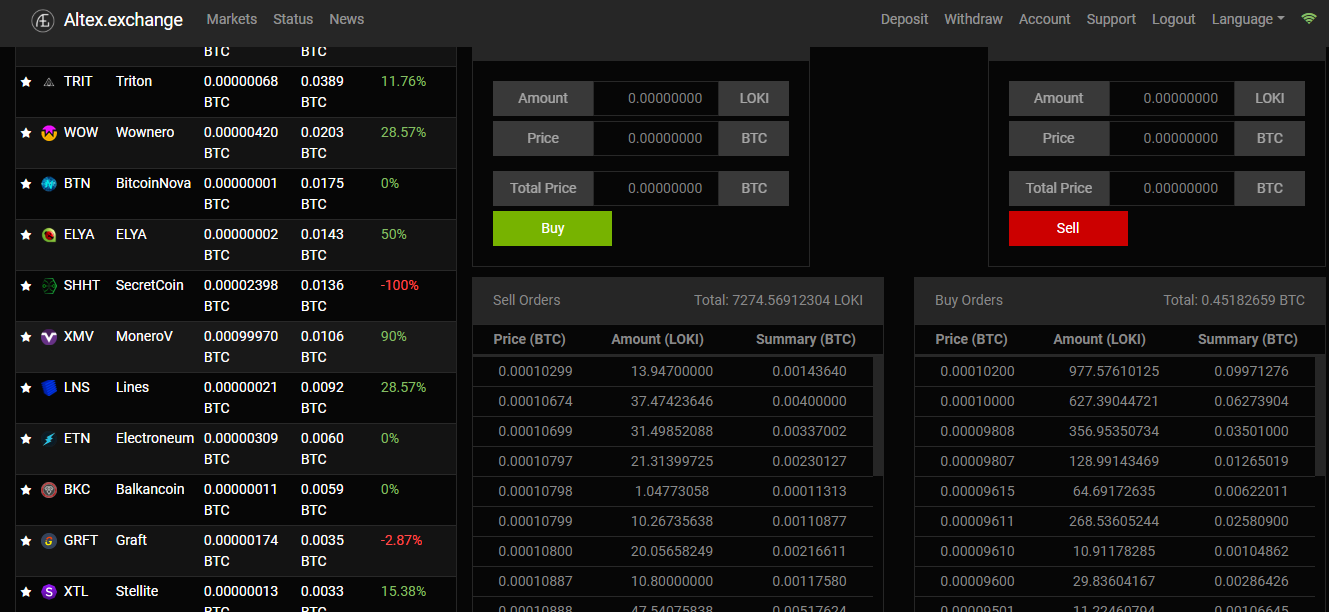Viewport: 1329px width, 612px height.
Task: Select sell order at price 0.00010797
Action: click(x=673, y=461)
